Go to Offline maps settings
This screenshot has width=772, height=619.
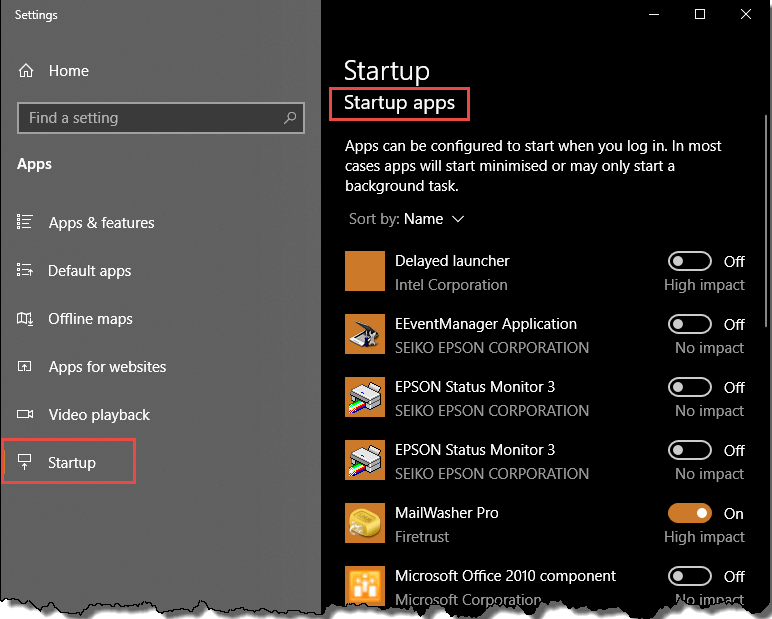pyautogui.click(x=90, y=319)
